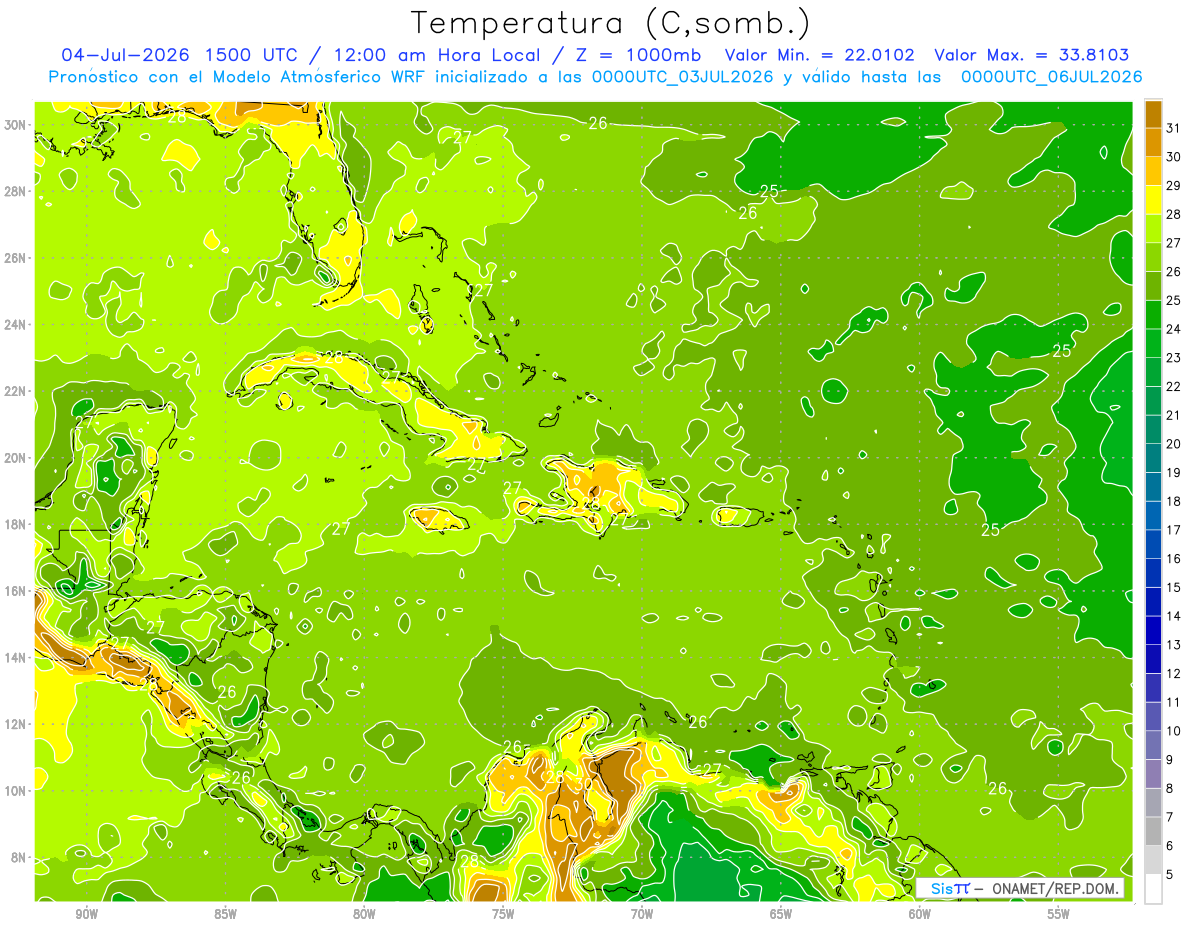Screen dimensions: 1200x927
Task: Click the orange swatch between legend 30 and 31
Action: coord(1153,141)
